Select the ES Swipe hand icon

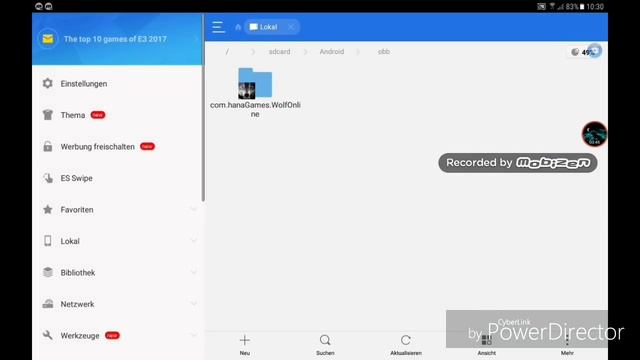pos(48,178)
